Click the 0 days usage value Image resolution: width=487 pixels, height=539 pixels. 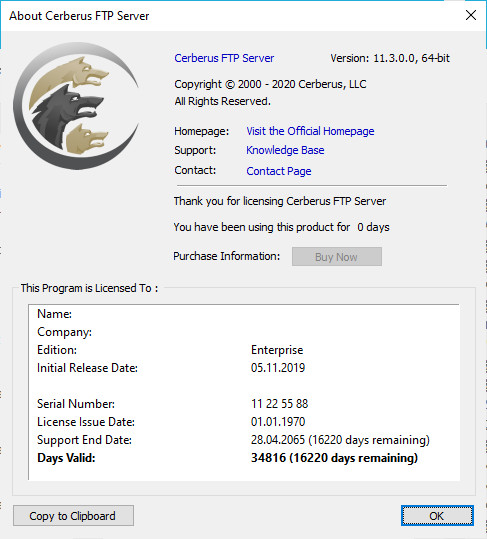click(373, 227)
